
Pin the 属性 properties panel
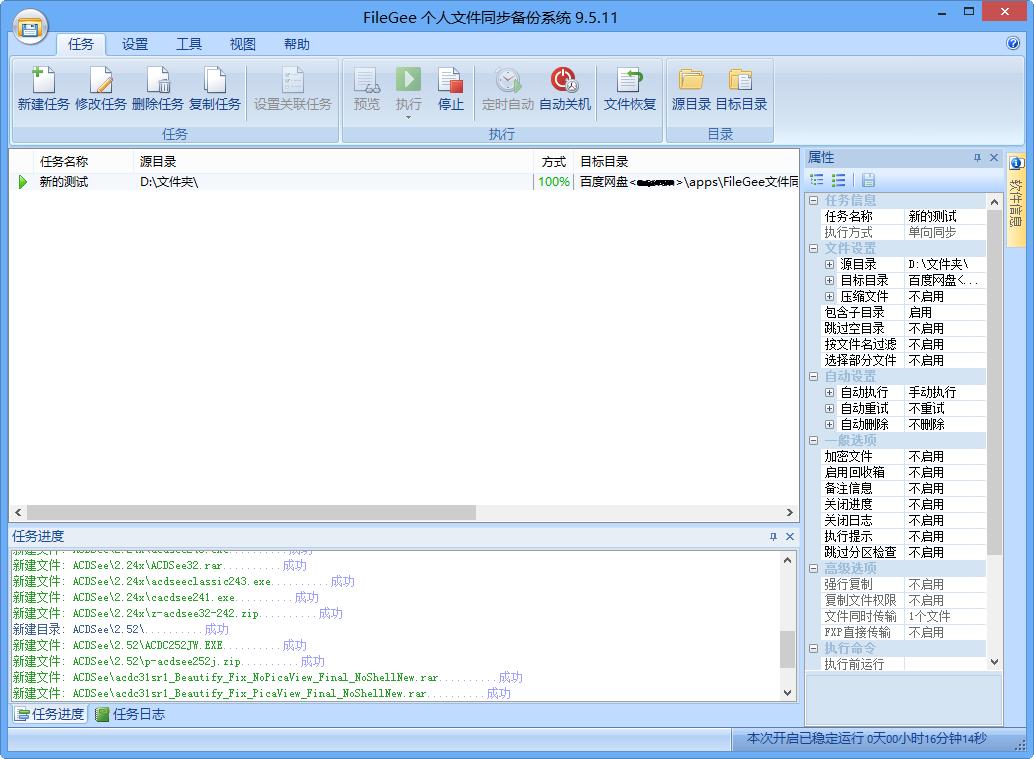[x=977, y=158]
